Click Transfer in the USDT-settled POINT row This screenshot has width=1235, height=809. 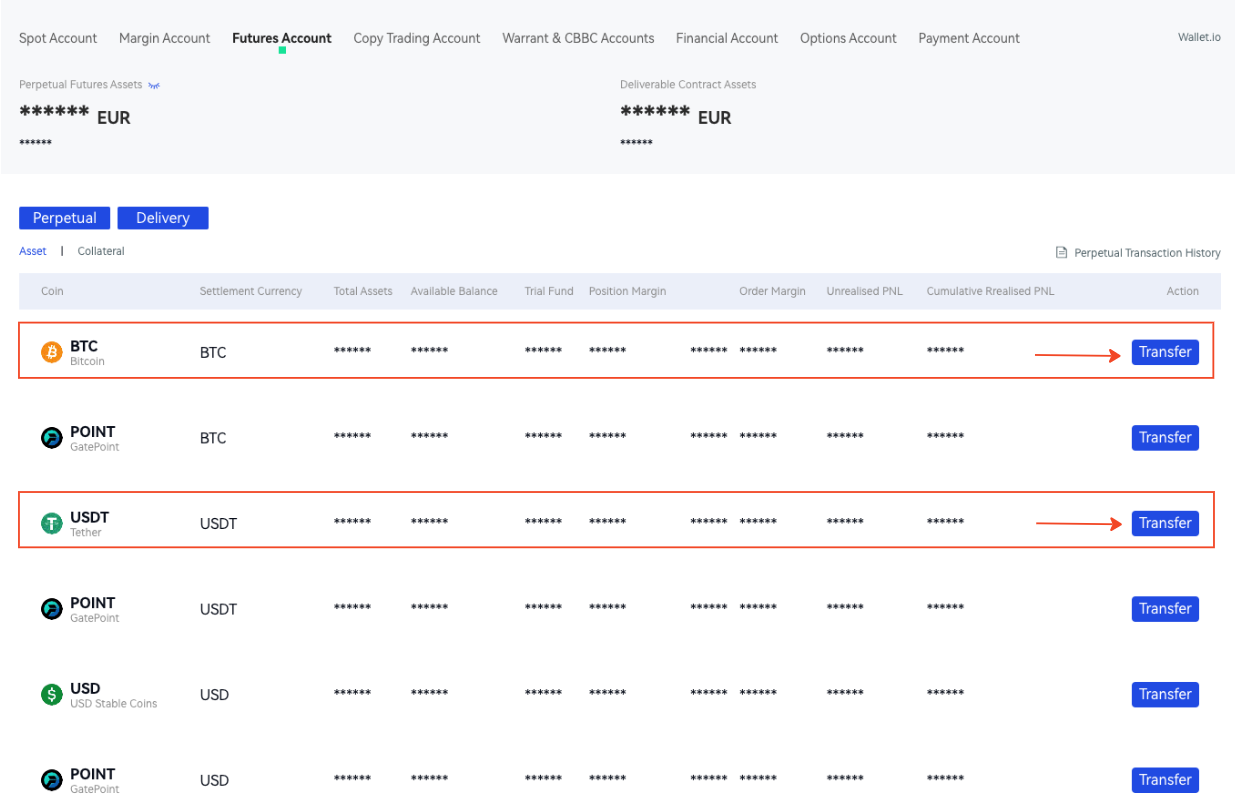click(1165, 609)
